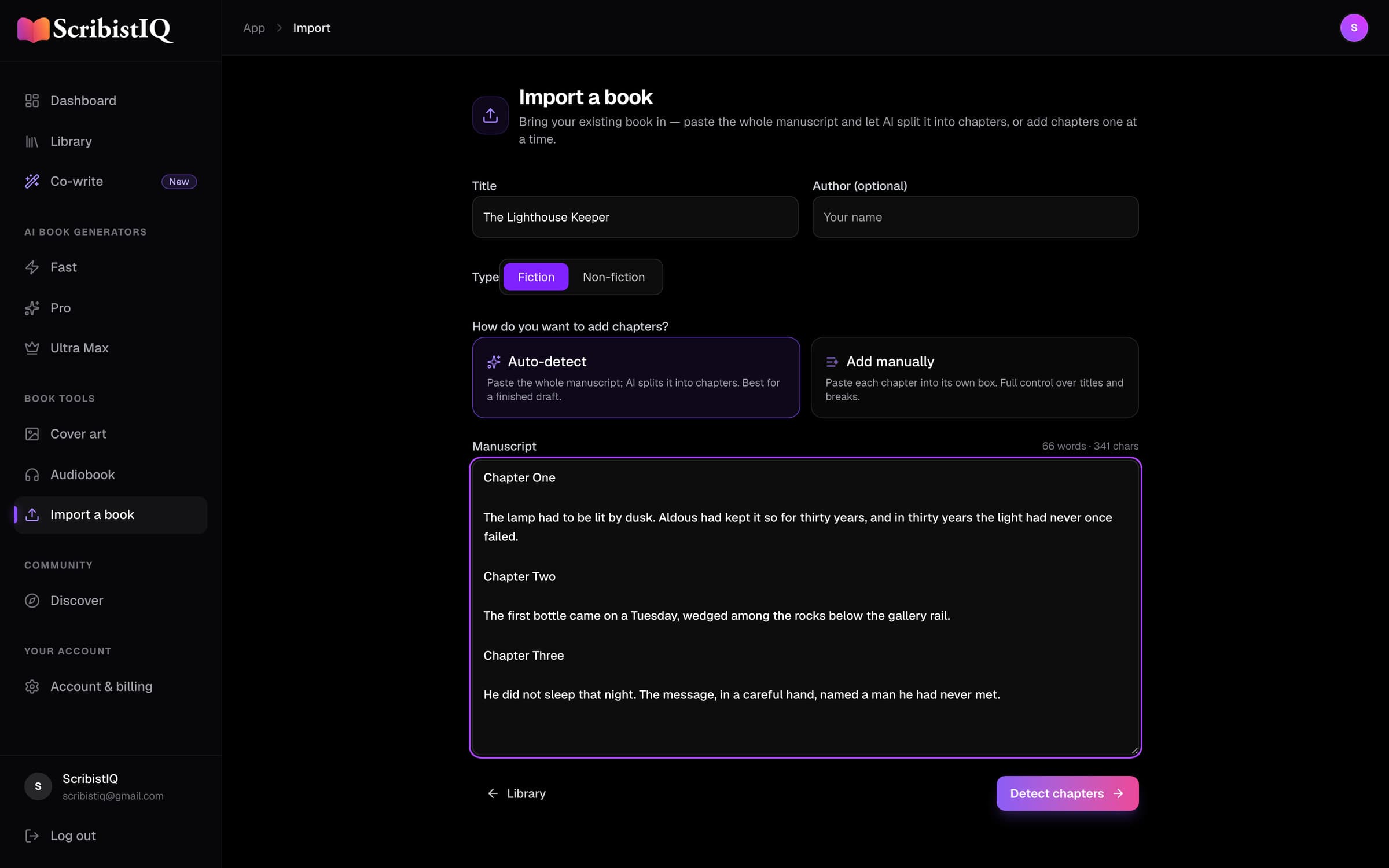Open the Cover art image icon
The image size is (1389, 868).
pos(32,434)
